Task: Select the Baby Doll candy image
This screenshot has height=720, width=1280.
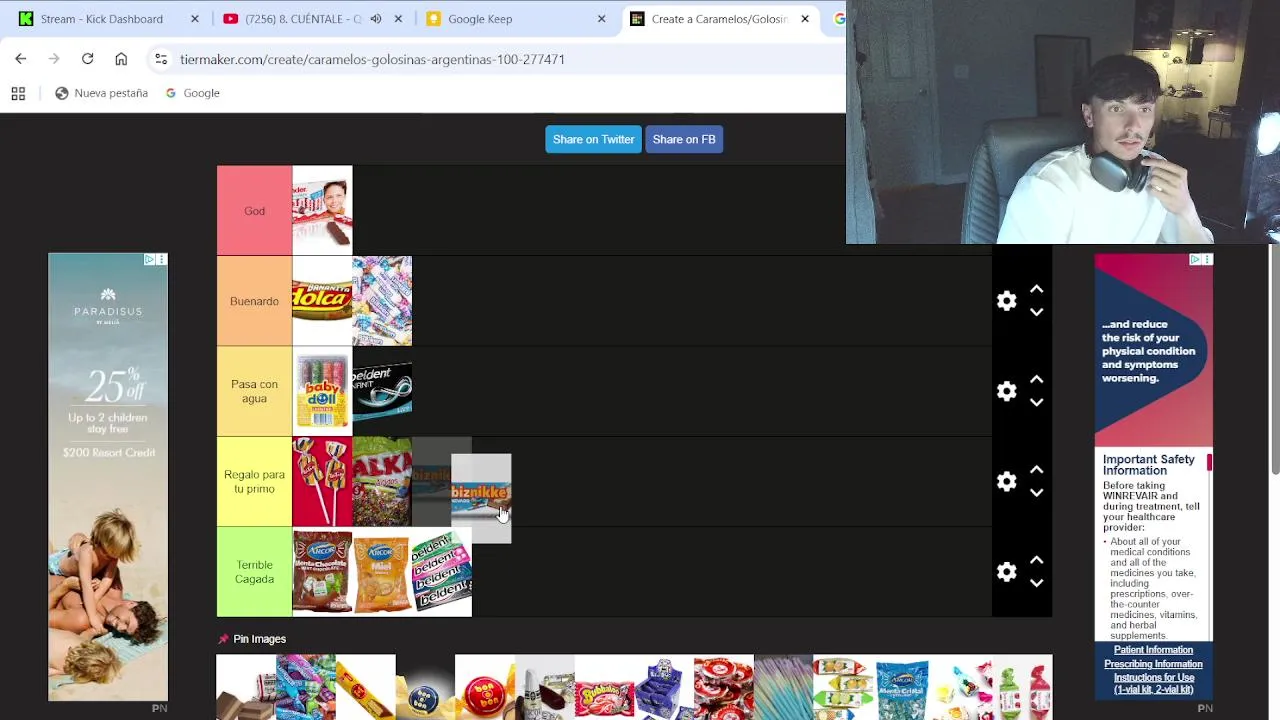Action: point(322,391)
